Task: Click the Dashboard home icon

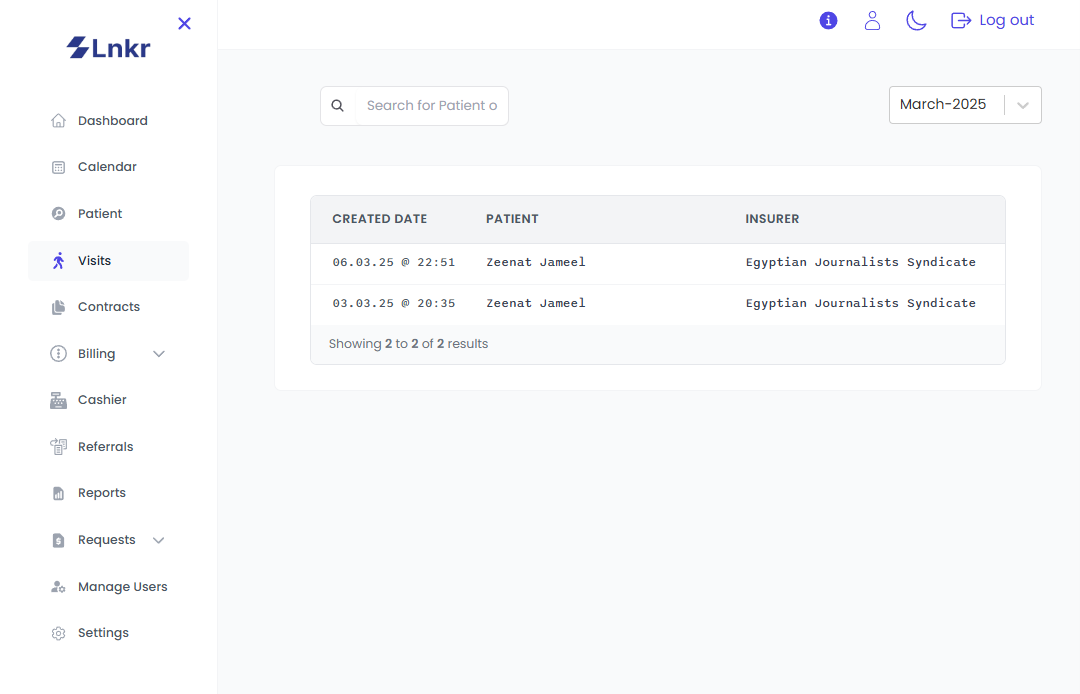Action: click(59, 120)
